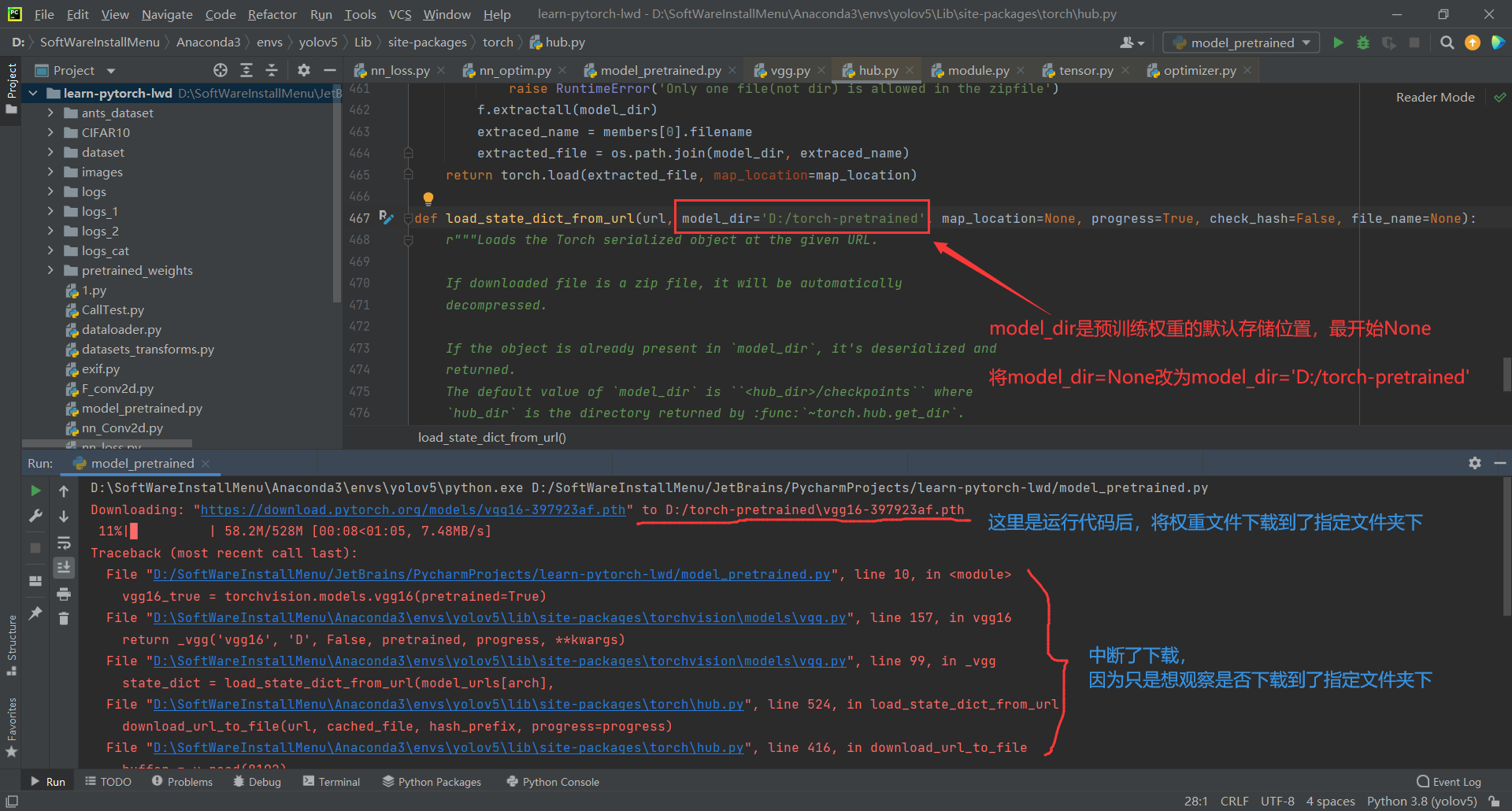Screen dimensions: 1512x811
Task: Open the Navigate menu
Action: click(167, 14)
